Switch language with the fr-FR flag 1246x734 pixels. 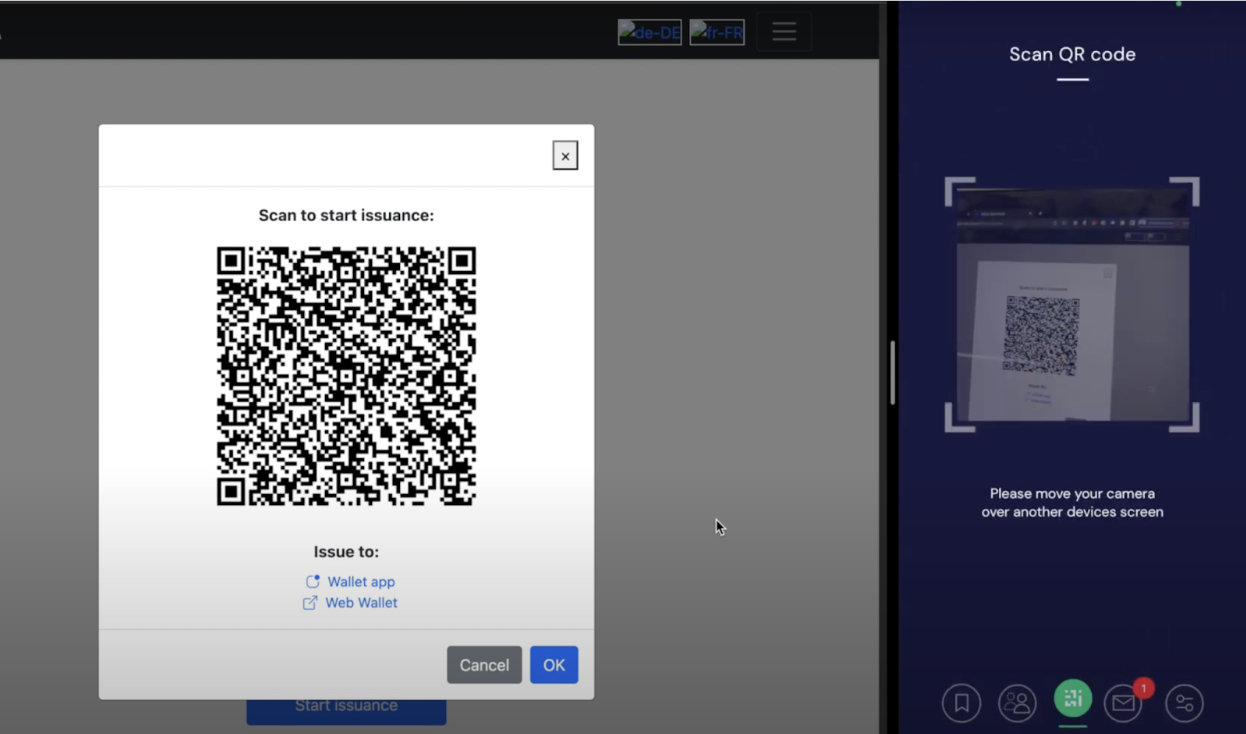(x=717, y=33)
